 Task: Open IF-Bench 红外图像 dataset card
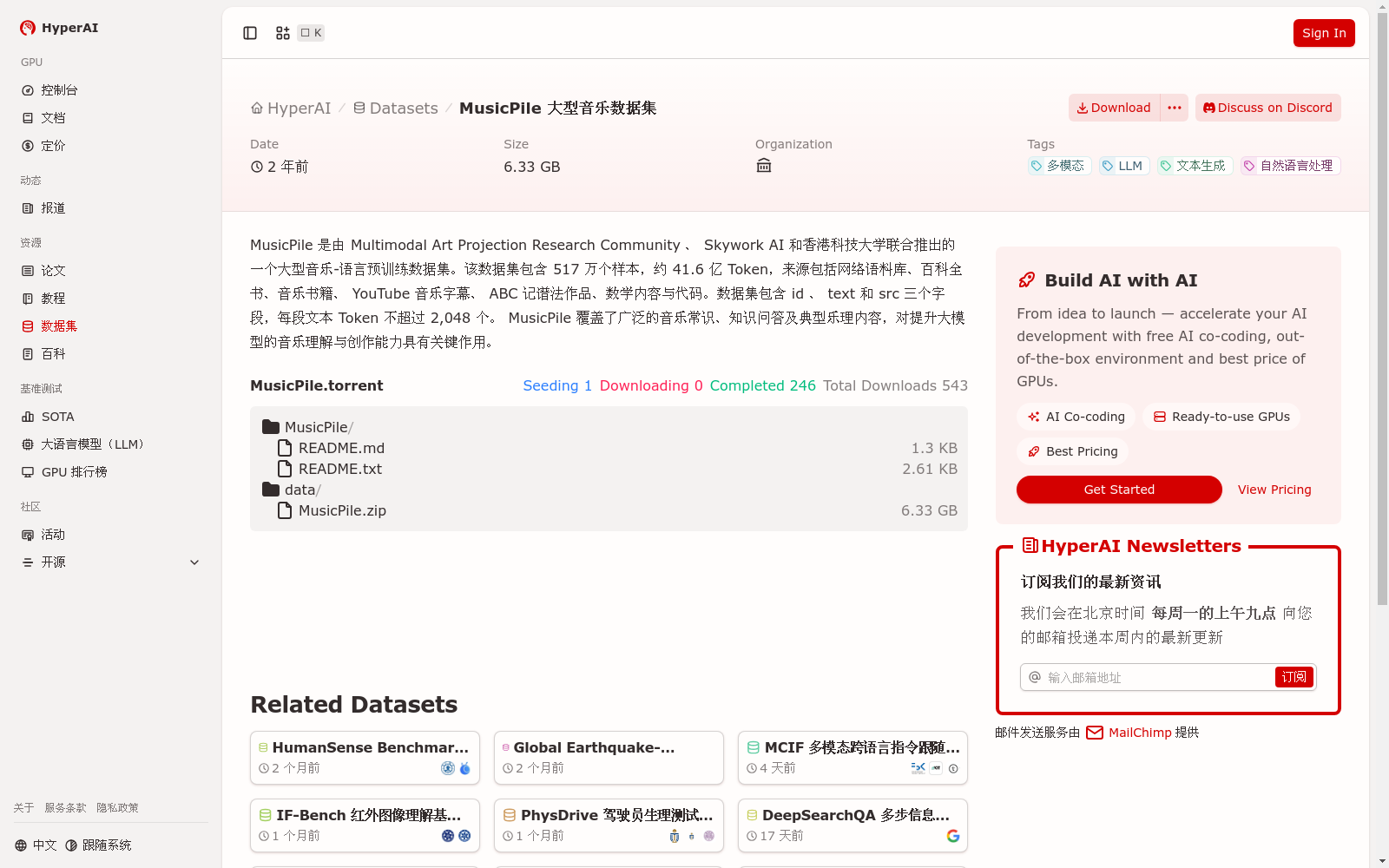(365, 825)
